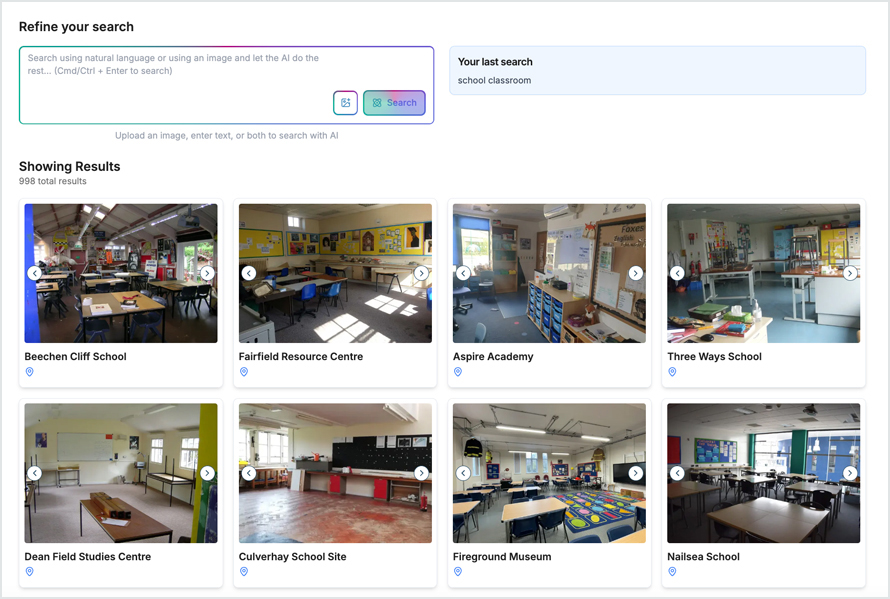Show previous image for Fairfield Resource Centre

pyautogui.click(x=249, y=273)
